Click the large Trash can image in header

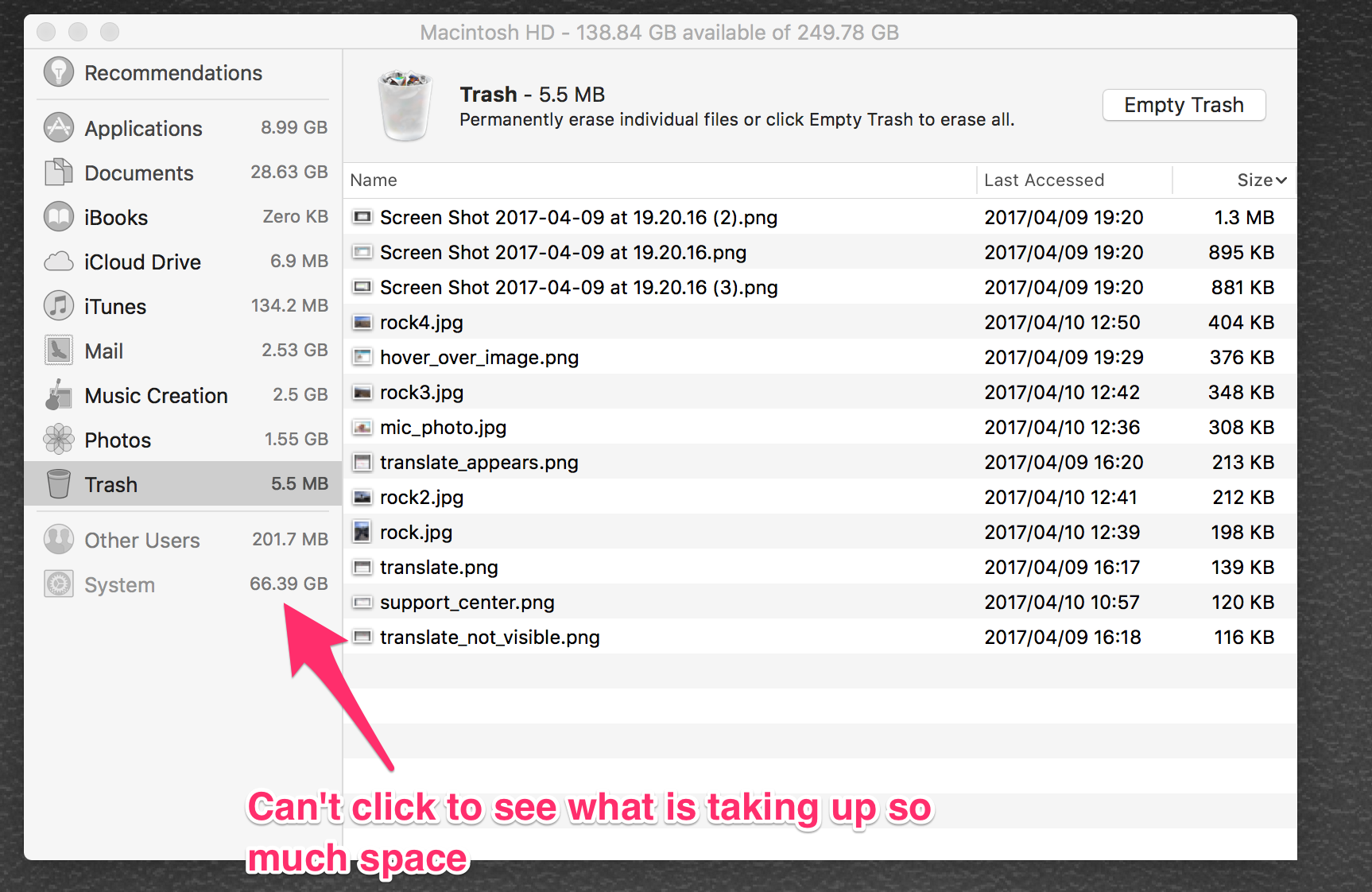405,105
